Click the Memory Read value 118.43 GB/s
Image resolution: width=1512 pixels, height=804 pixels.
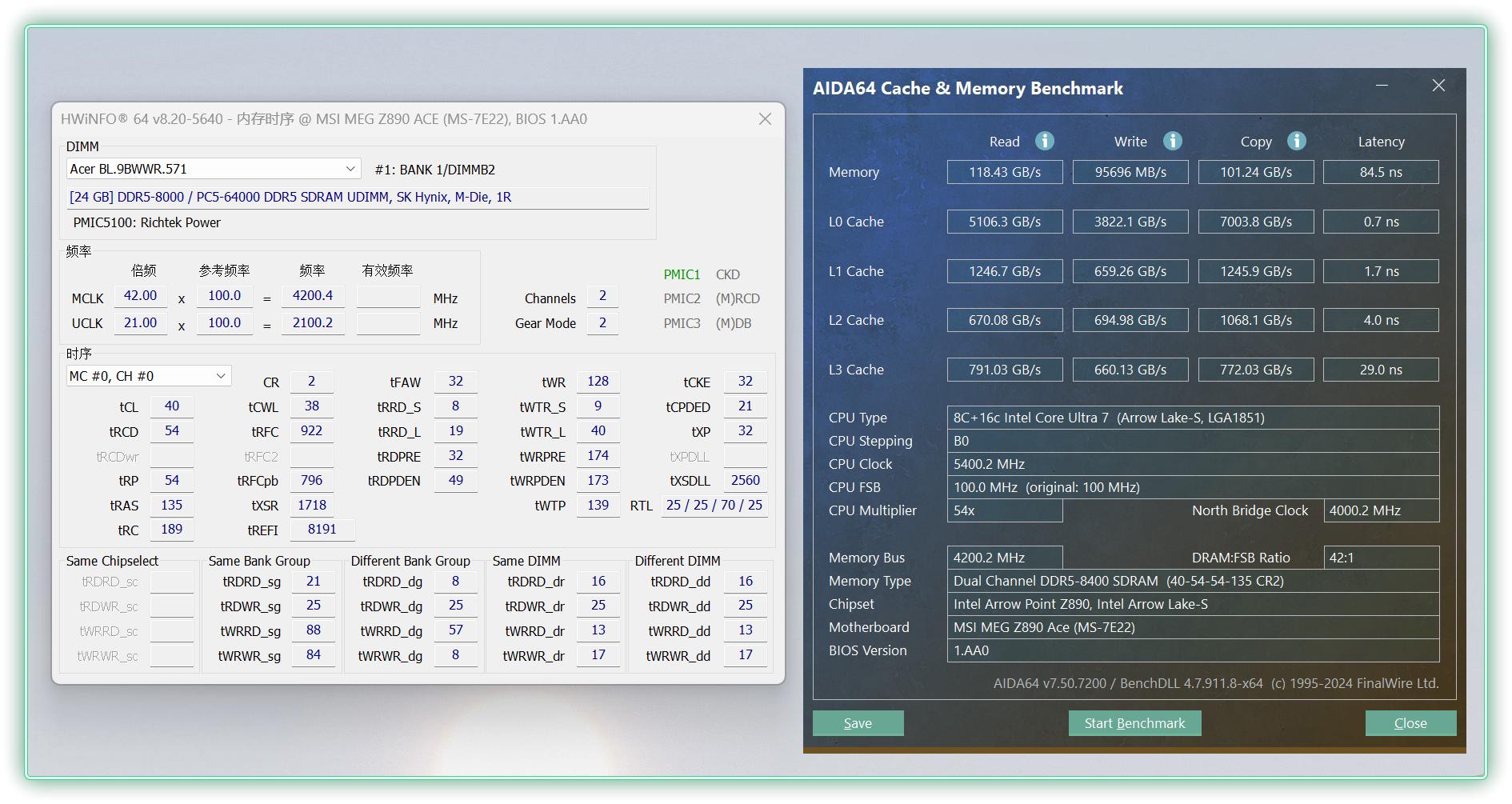[x=1005, y=172]
